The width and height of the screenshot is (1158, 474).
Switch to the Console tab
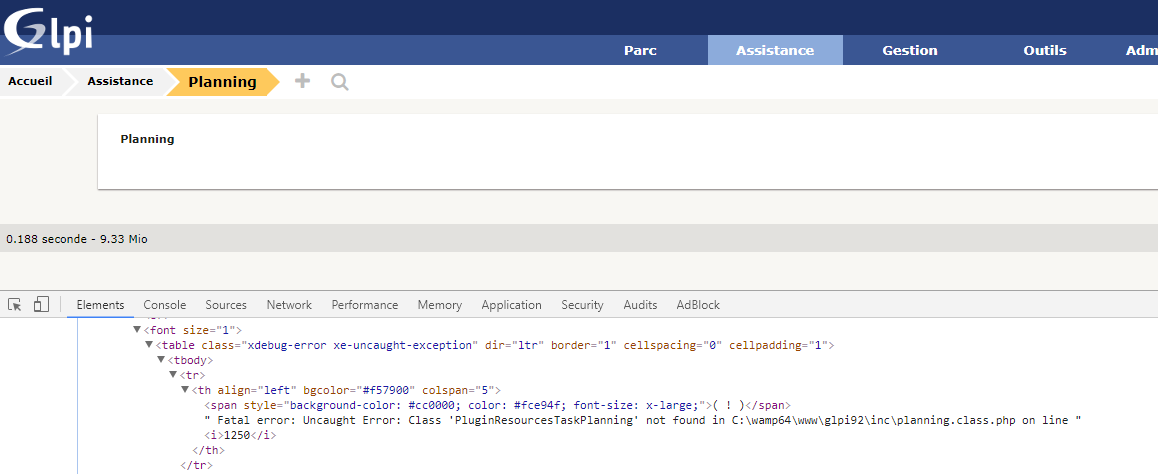(x=165, y=305)
